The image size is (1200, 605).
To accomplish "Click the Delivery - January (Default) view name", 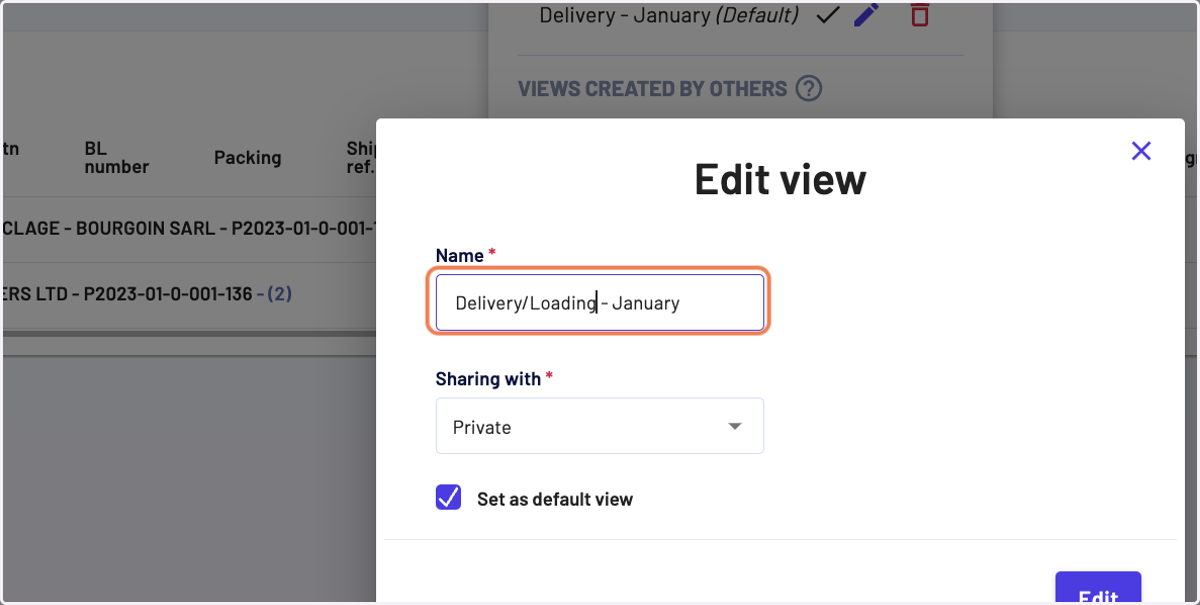I will tap(669, 16).
